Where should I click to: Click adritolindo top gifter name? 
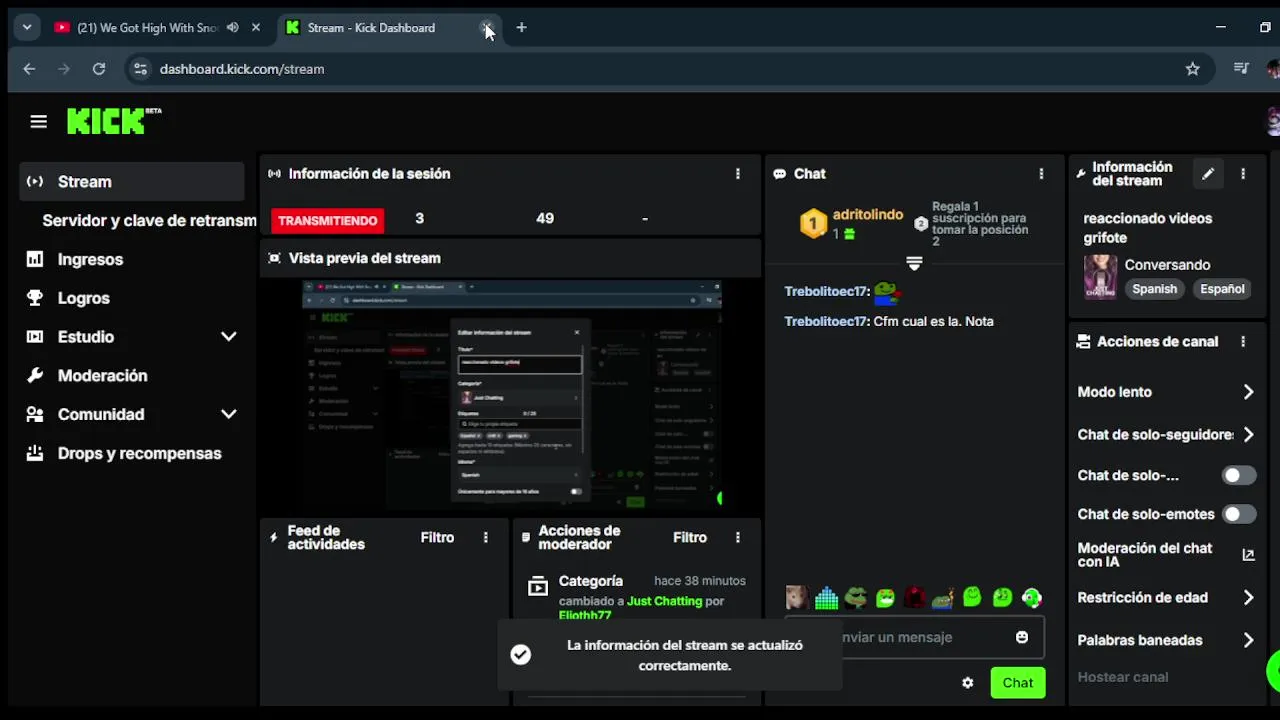point(868,215)
